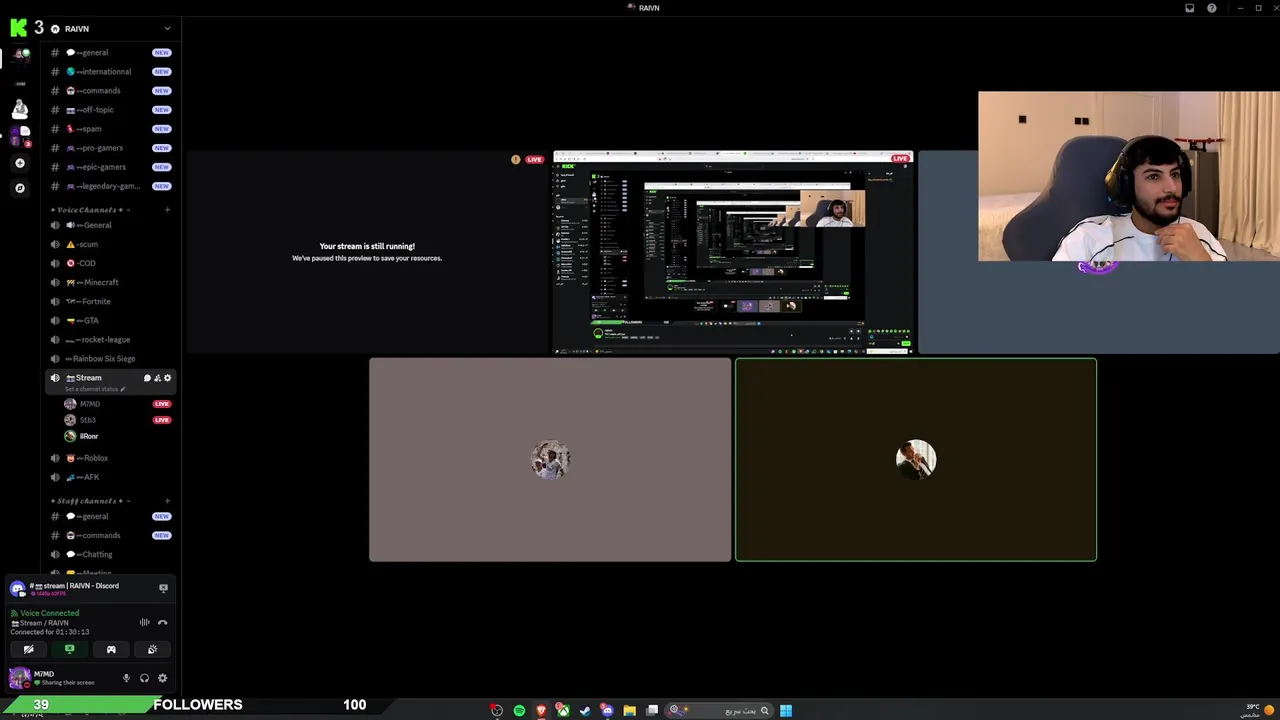Turn on camera button
The height and width of the screenshot is (720, 1280).
point(28,649)
